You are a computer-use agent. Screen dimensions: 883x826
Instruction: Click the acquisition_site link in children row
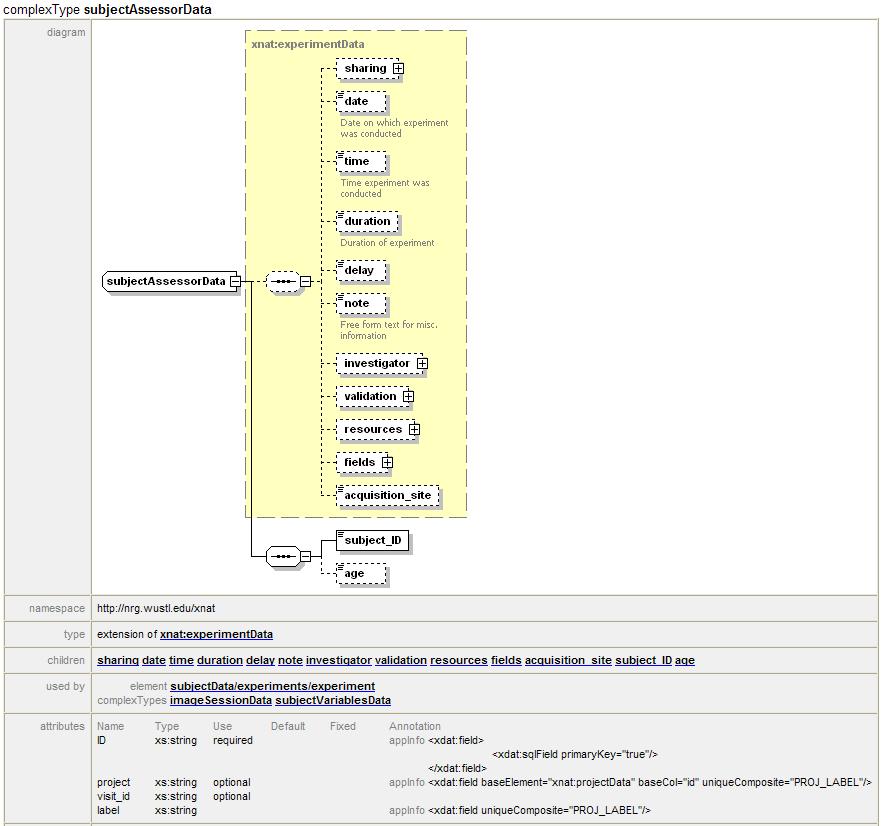pos(567,660)
